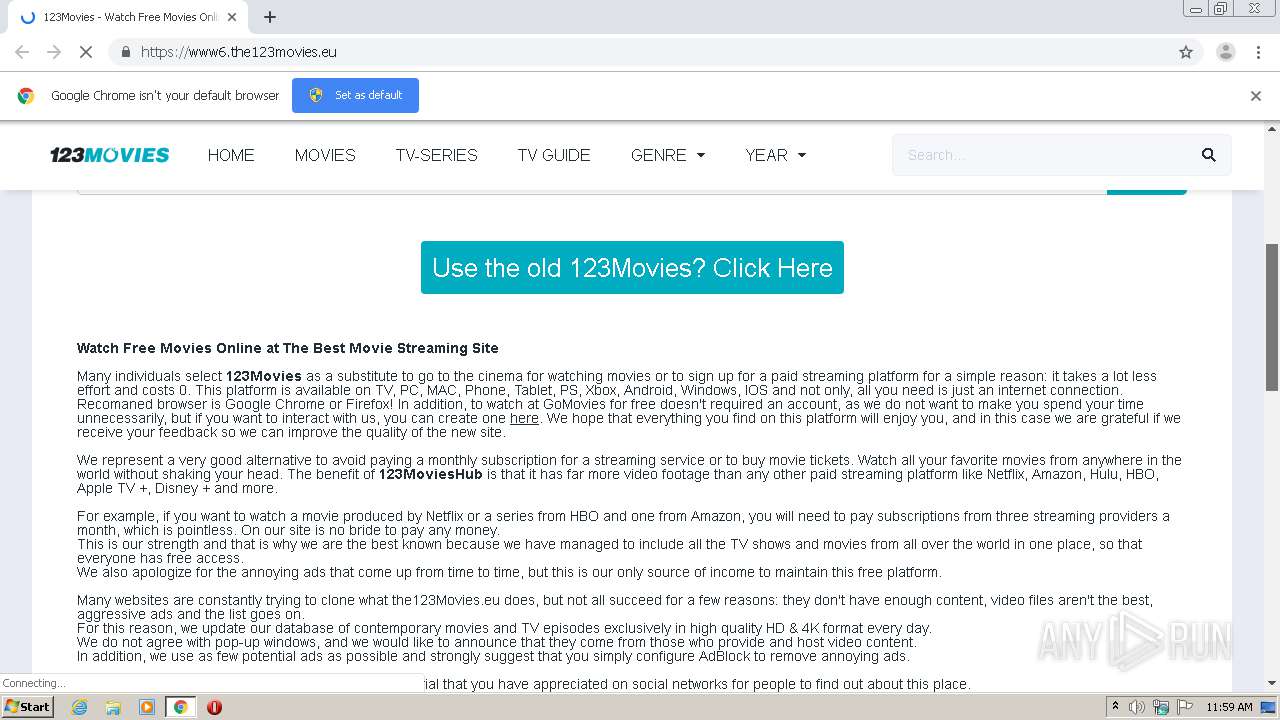Select the Chrome taskbar icon

click(x=180, y=707)
